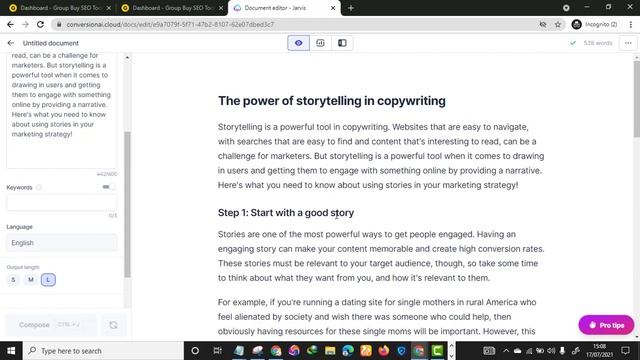The width and height of the screenshot is (640, 360).
Task: Toggle the Keywords switch
Action: click(108, 187)
